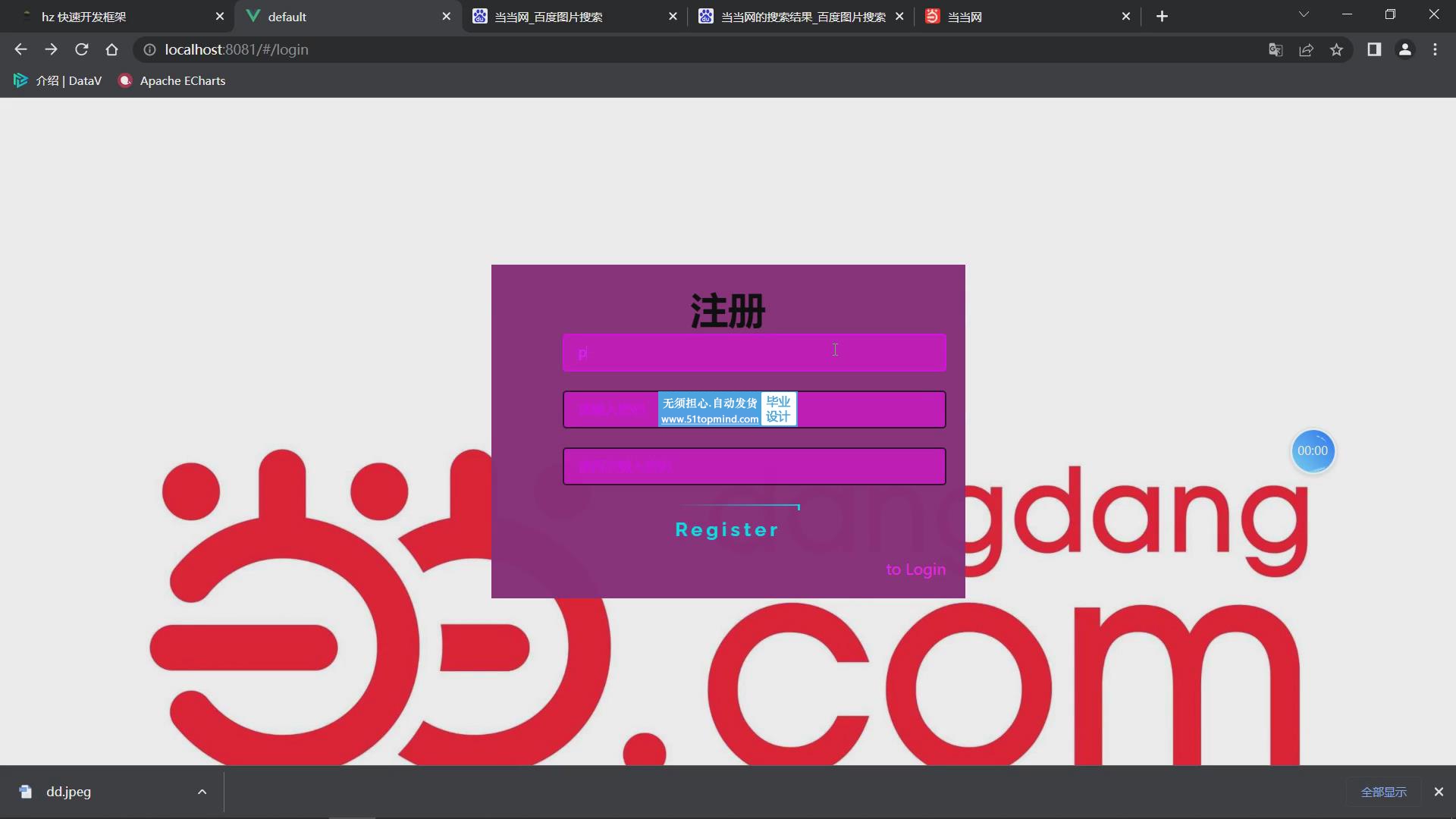Switch to 当当网_百度图片搜索 tab

tap(575, 16)
